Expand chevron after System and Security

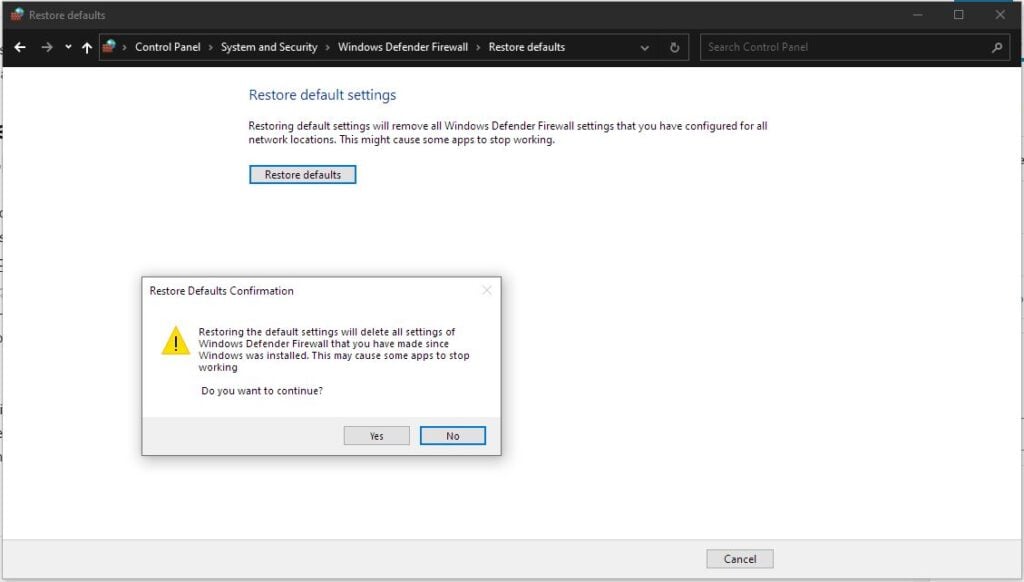[x=328, y=47]
